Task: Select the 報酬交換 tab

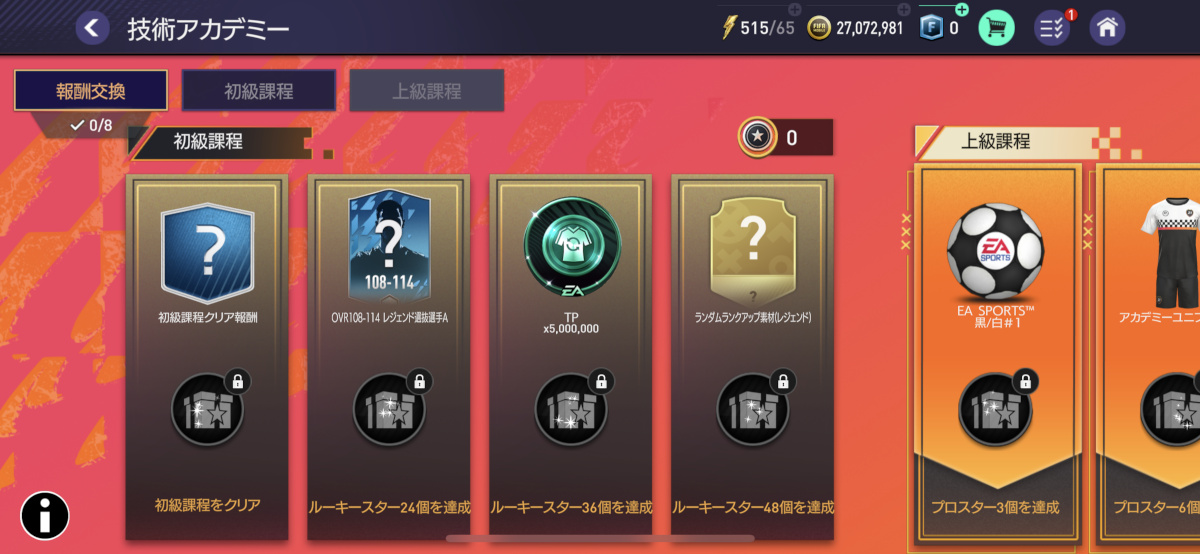Action: (x=90, y=90)
